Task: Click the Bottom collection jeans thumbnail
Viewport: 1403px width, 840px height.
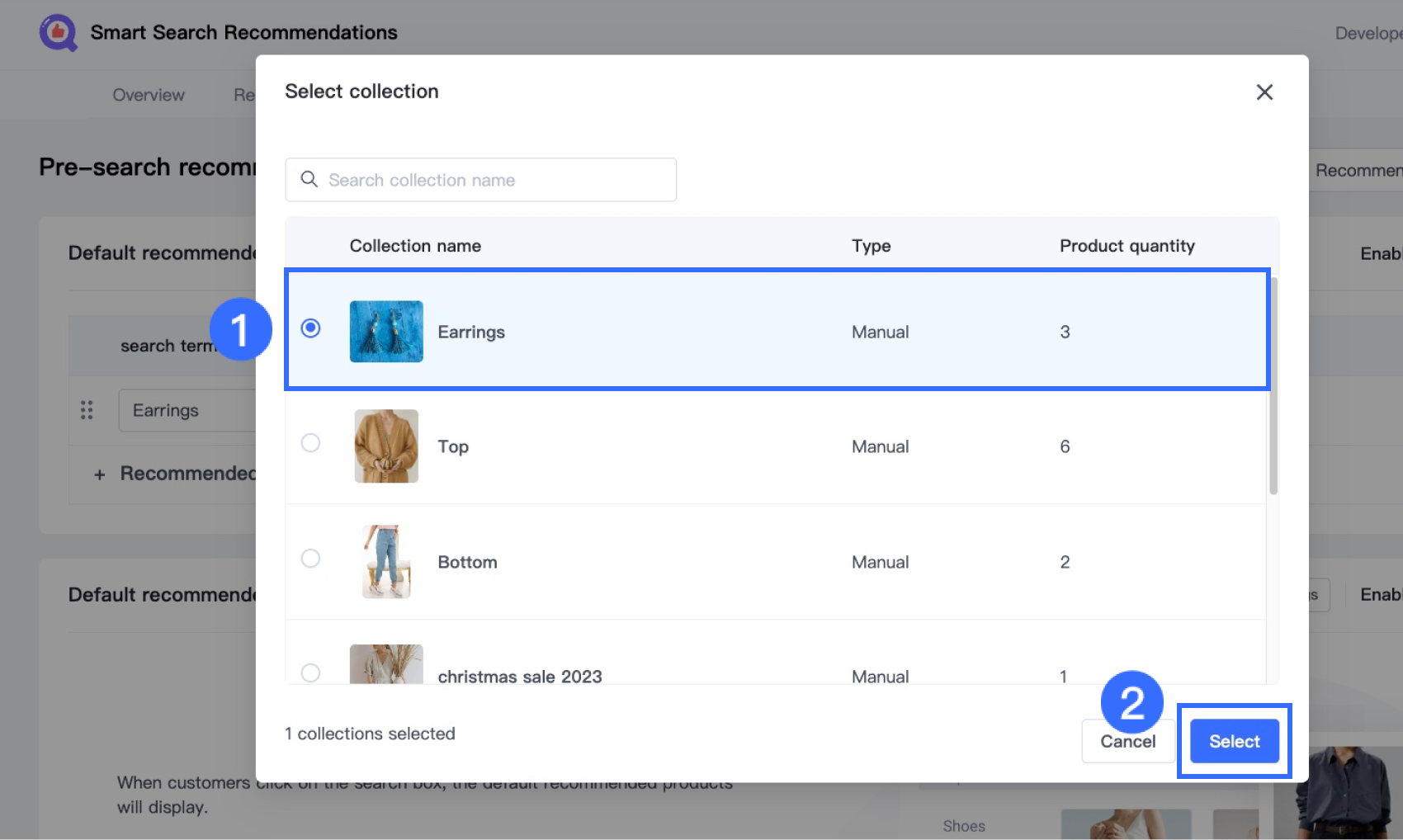Action: [386, 562]
